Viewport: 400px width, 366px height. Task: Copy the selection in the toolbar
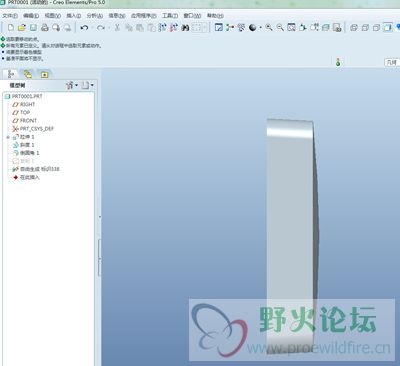coord(129,28)
